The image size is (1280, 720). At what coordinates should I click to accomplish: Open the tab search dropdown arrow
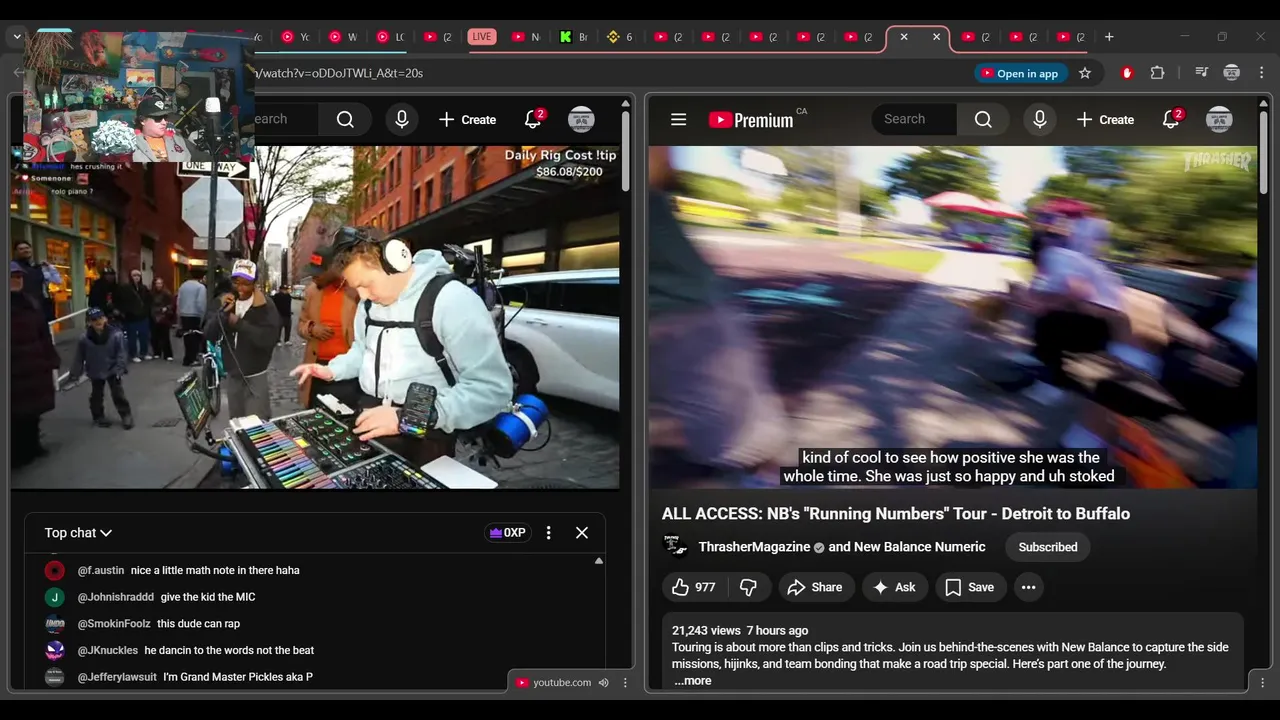tap(16, 37)
